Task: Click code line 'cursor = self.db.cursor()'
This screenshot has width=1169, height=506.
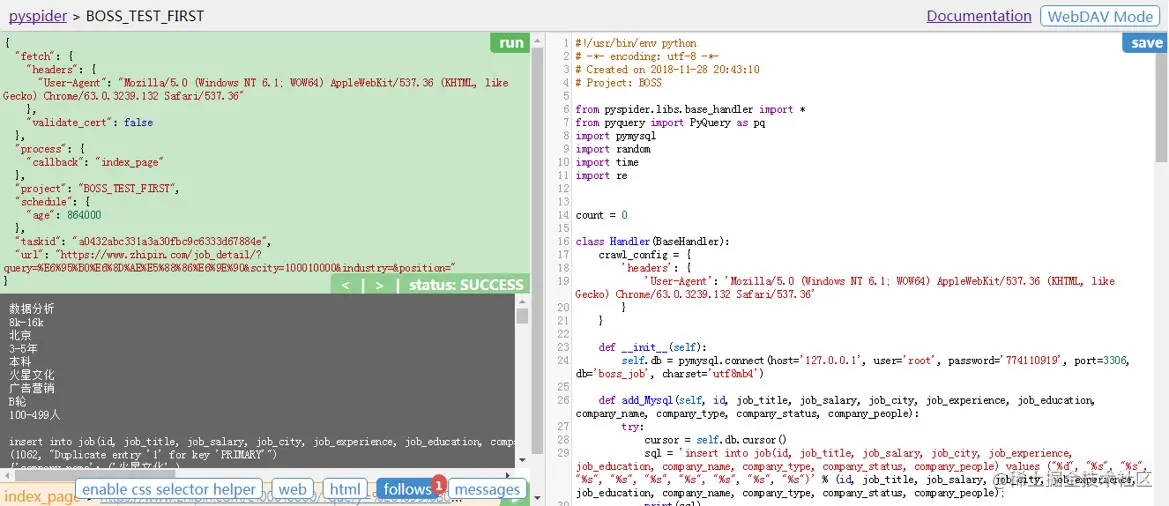Action: (716, 440)
